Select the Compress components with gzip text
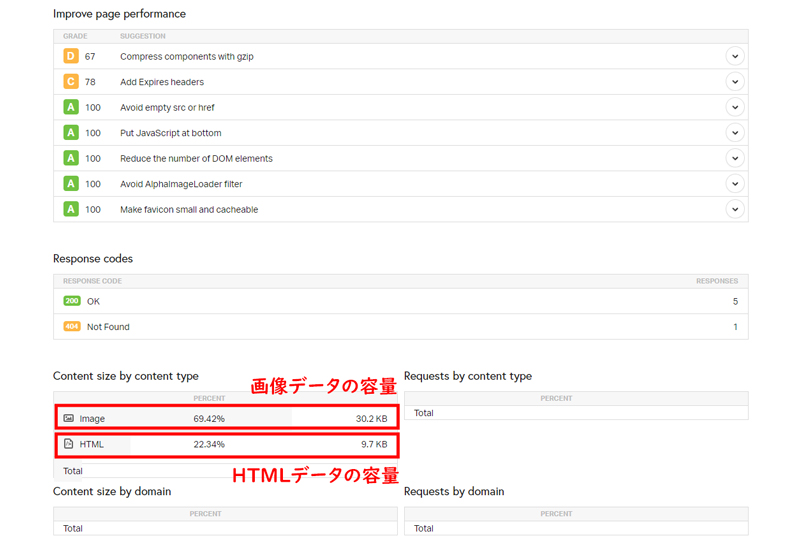Image resolution: width=800 pixels, height=551 pixels. click(x=187, y=57)
